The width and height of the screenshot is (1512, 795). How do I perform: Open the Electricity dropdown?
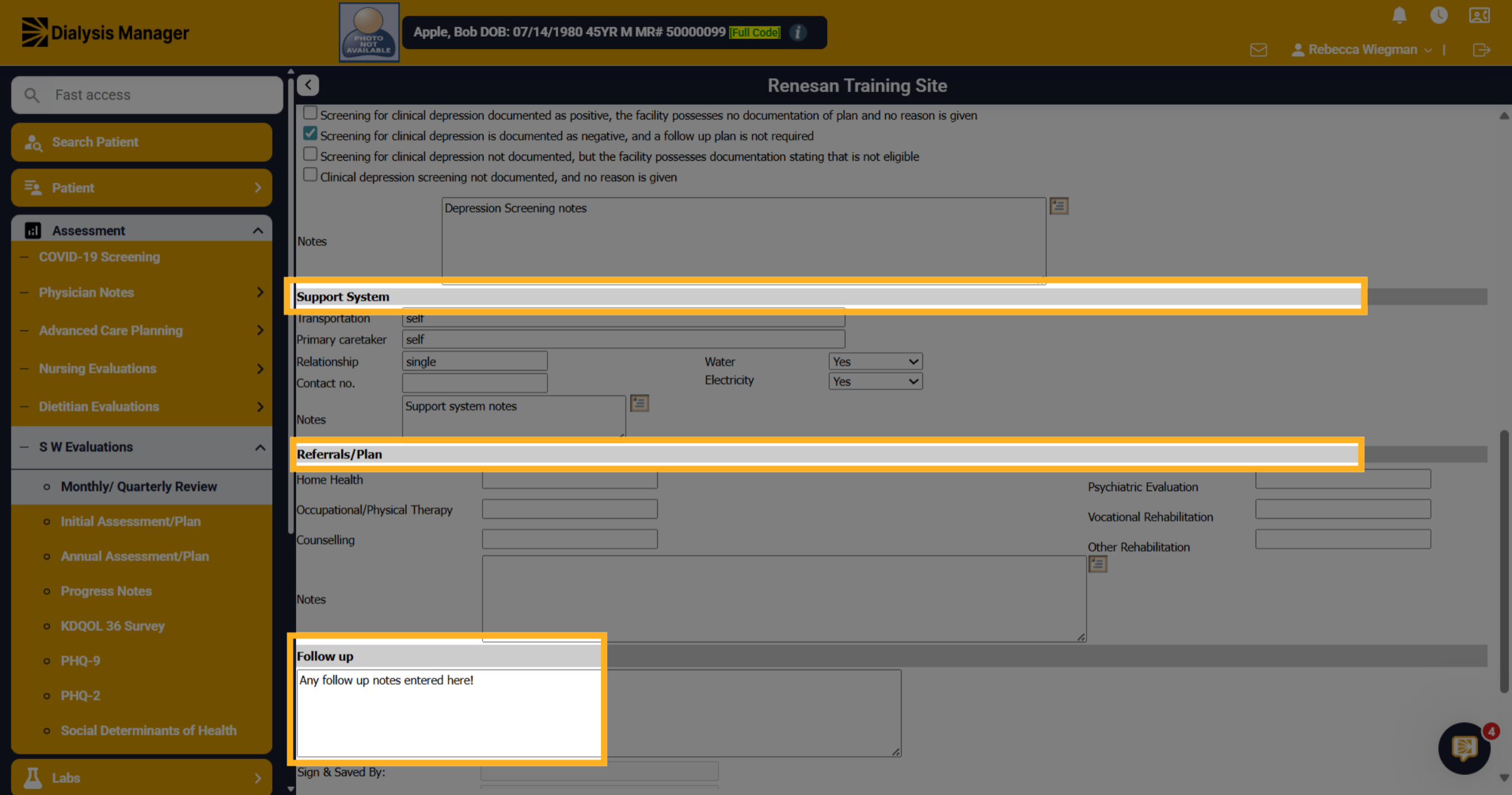pos(875,381)
